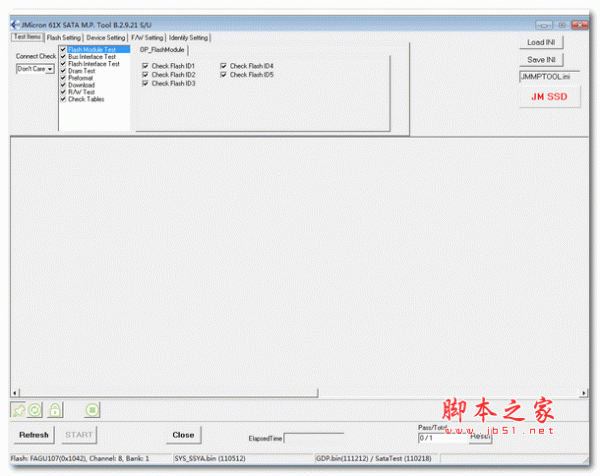Toggle the Bus Interface Test checkbox
The height and width of the screenshot is (476, 600).
pos(64,57)
